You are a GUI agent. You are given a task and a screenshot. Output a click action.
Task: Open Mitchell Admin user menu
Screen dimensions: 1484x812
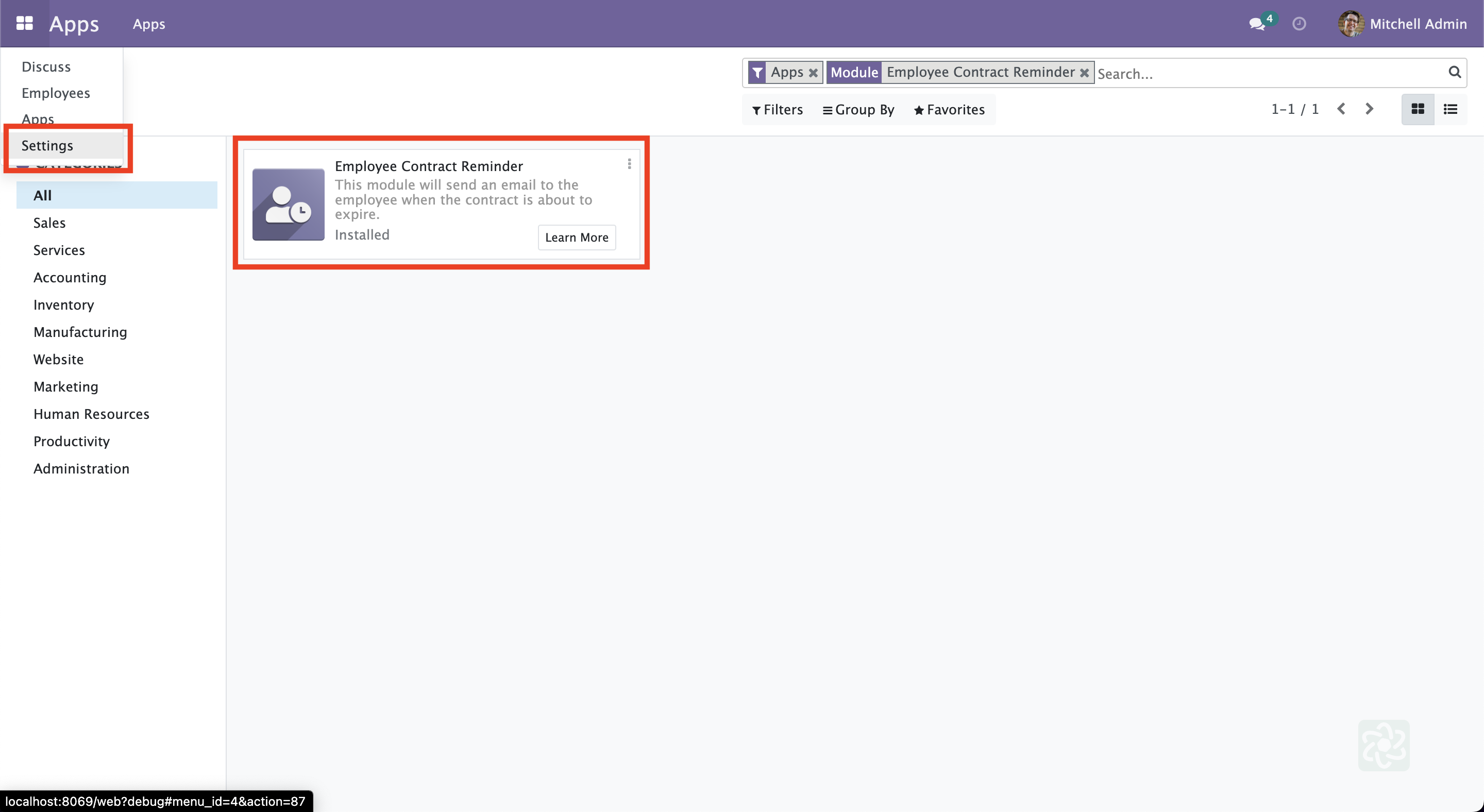tap(1403, 24)
